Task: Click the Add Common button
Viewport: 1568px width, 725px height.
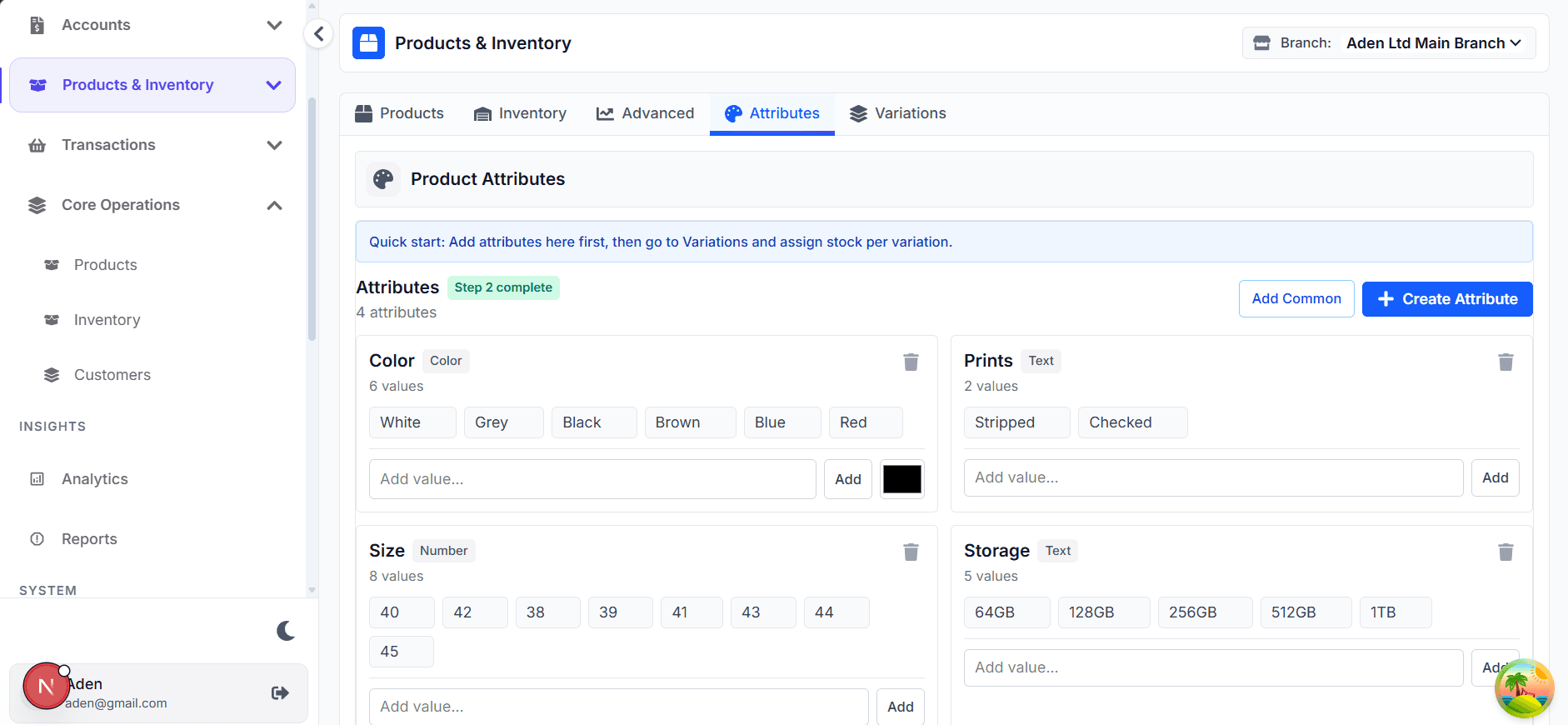Action: (1296, 299)
